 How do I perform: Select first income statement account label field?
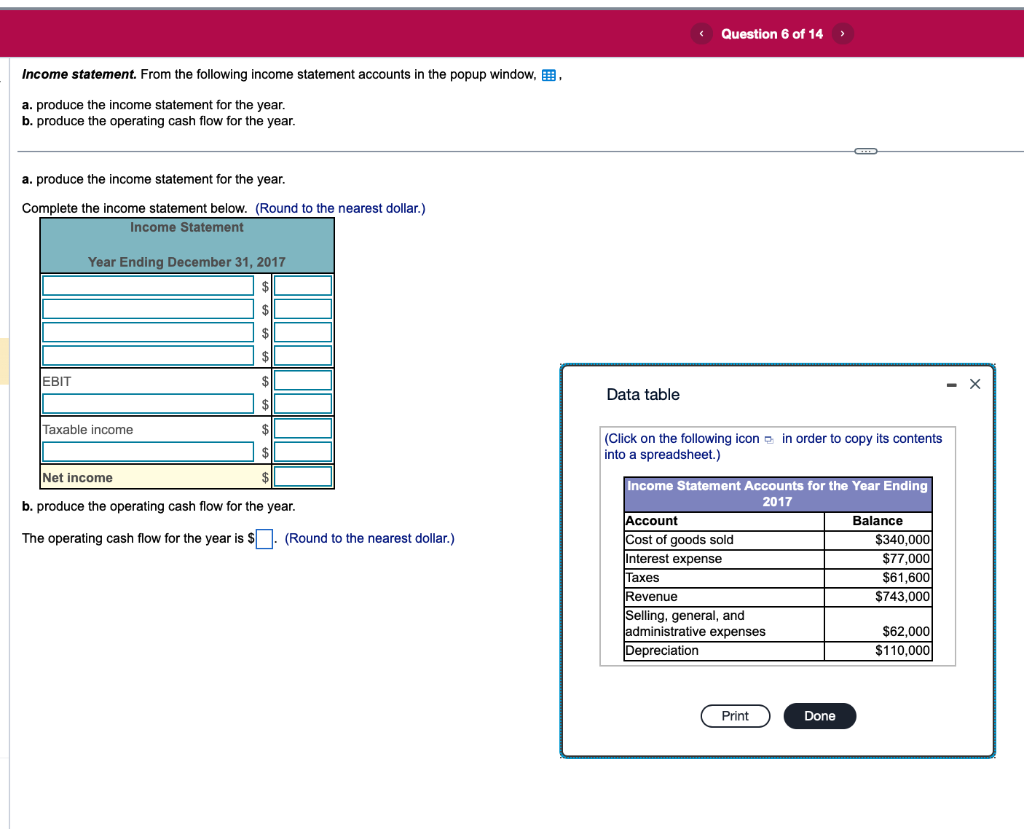coord(148,285)
